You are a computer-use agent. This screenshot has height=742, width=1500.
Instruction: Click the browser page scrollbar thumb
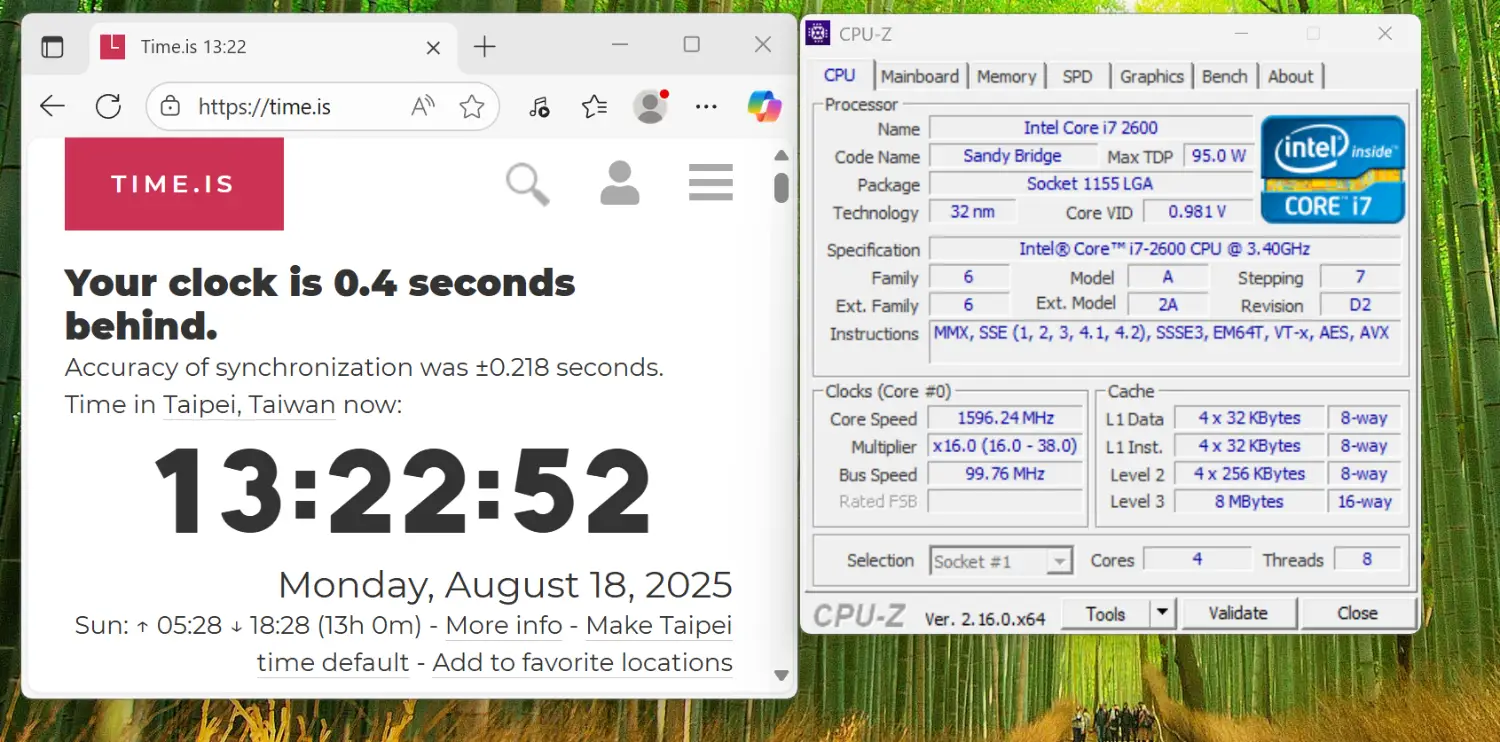[x=782, y=187]
